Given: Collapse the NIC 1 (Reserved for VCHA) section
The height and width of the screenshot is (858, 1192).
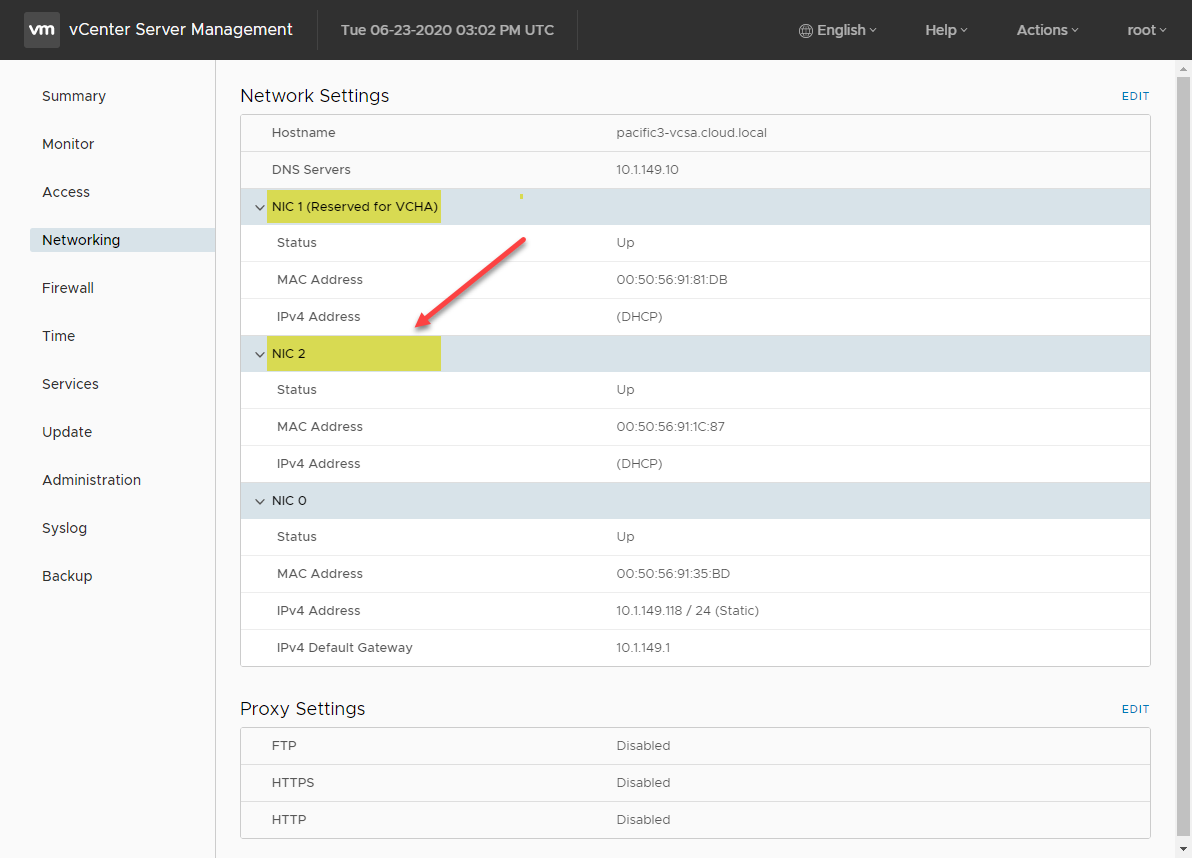Looking at the screenshot, I should (259, 207).
